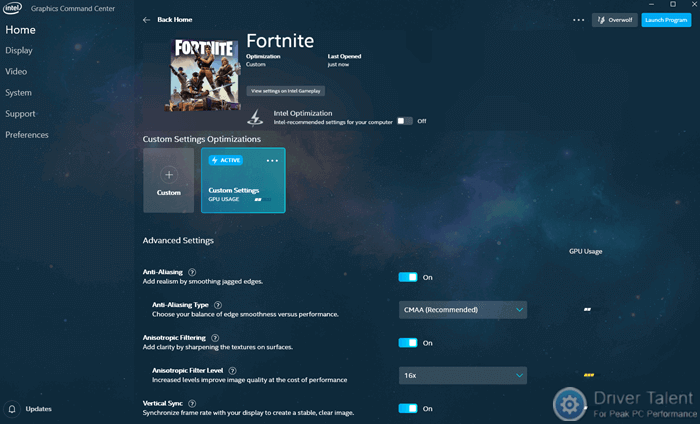Click the Launch Program button
700x424 pixels.
pyautogui.click(x=666, y=20)
